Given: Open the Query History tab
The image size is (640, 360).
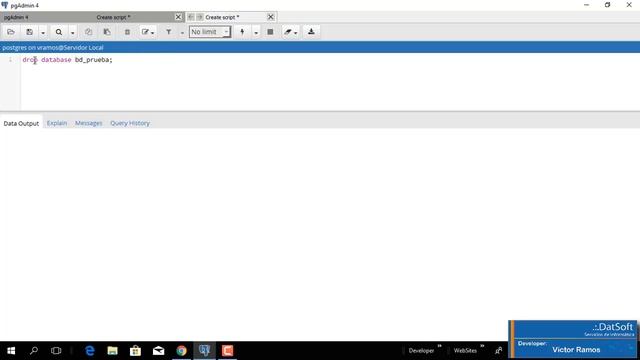Looking at the screenshot, I should pos(130,123).
